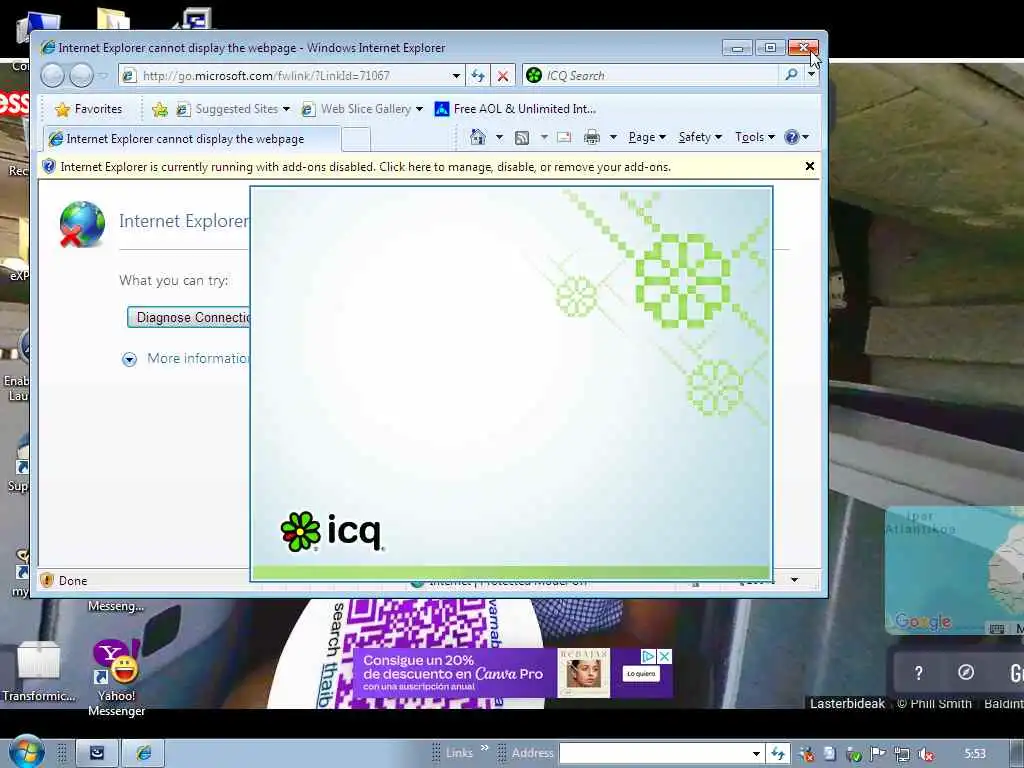Open a new blank tab
Screen dimensions: 1024x768
coord(356,139)
